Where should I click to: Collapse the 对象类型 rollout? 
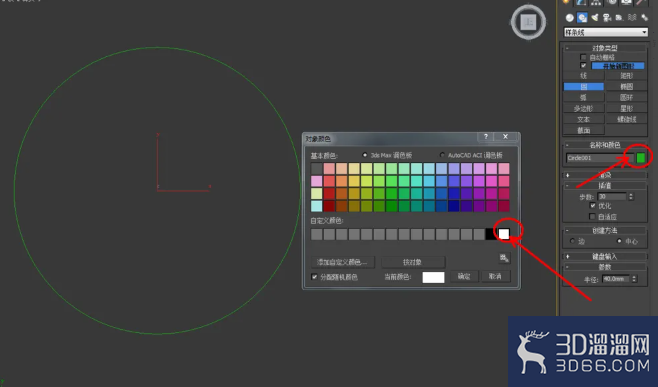coord(605,48)
